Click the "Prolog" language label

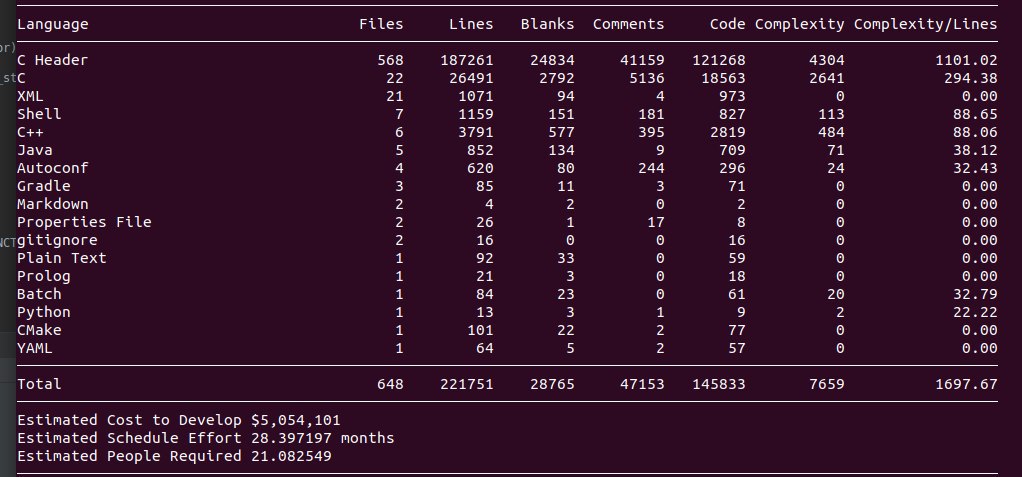point(43,276)
